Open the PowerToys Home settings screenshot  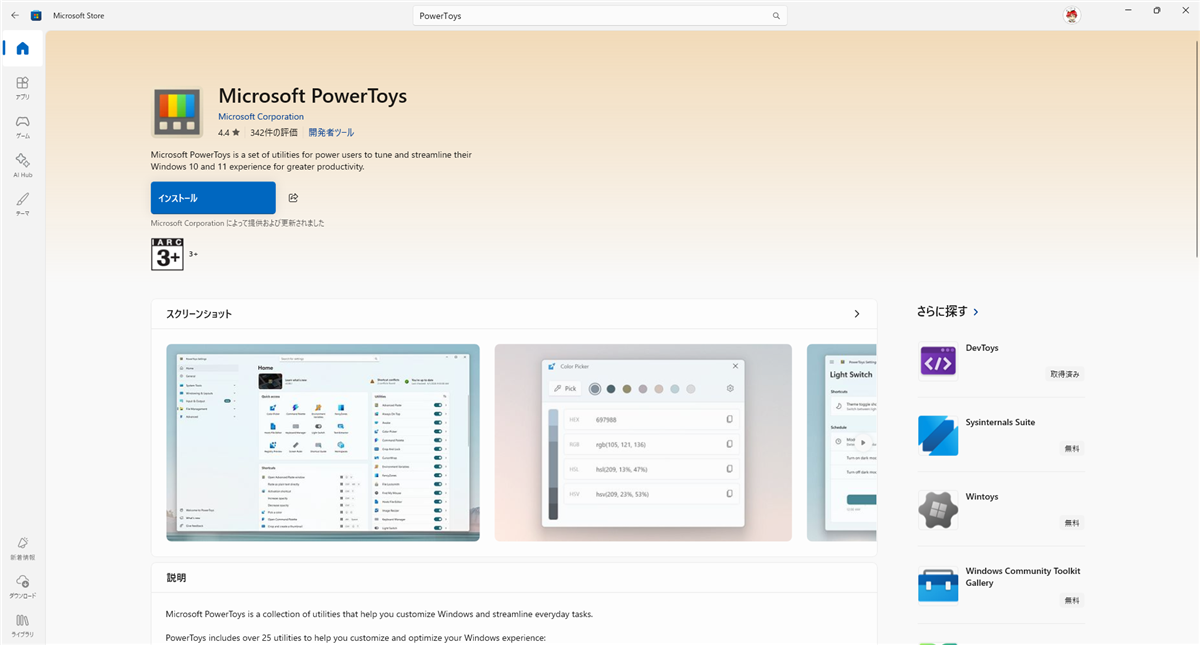pos(322,442)
